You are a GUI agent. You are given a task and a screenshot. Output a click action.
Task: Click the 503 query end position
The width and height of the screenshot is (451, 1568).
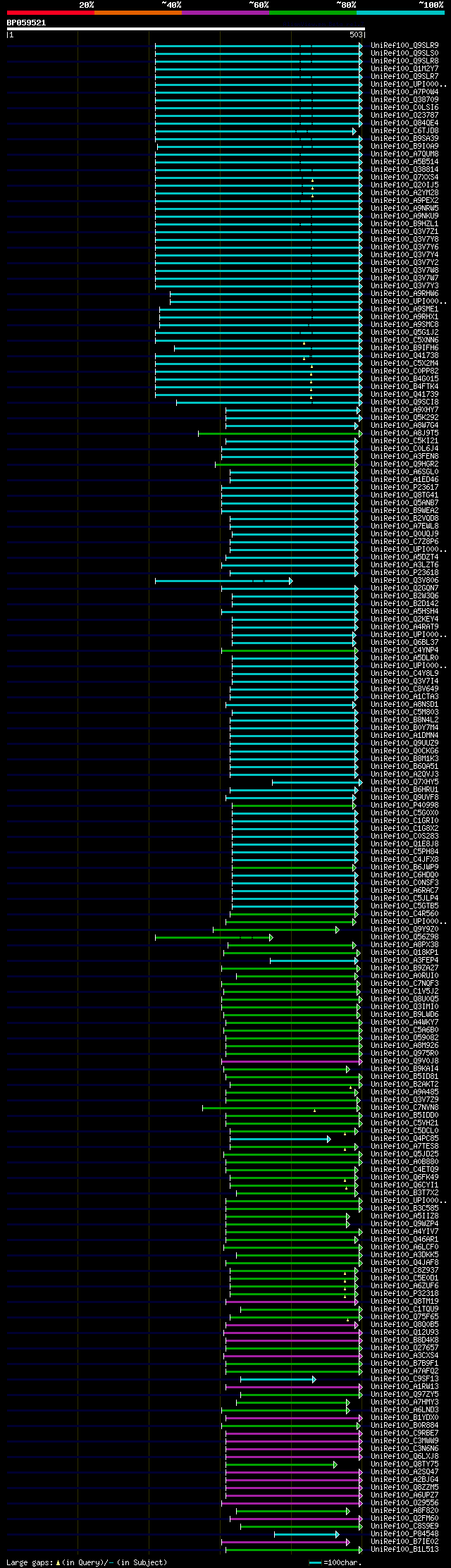[356, 35]
